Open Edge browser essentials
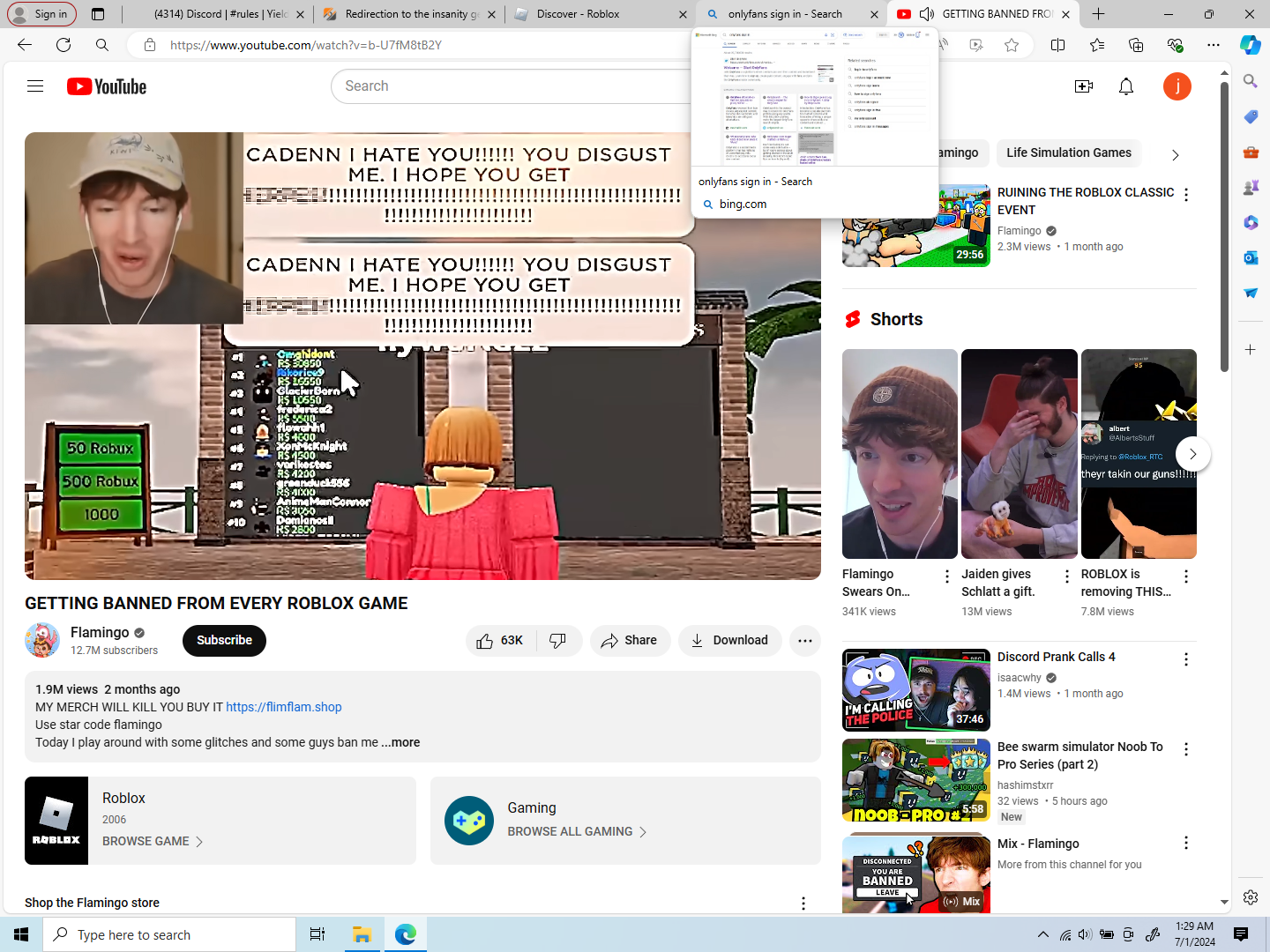Viewport: 1270px width, 952px height. tap(1175, 45)
